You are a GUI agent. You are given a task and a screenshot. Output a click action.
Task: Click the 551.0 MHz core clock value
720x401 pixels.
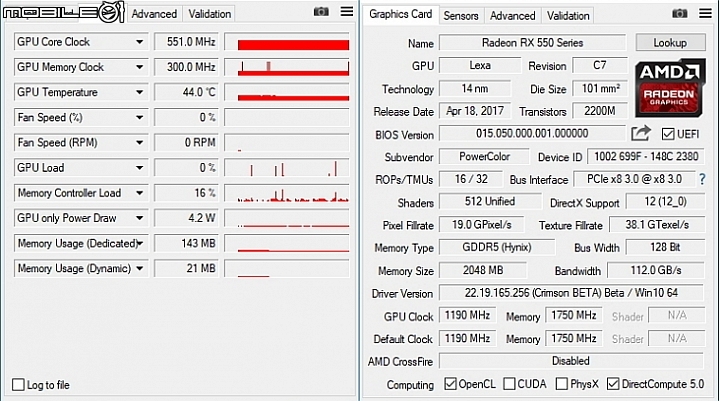point(187,42)
